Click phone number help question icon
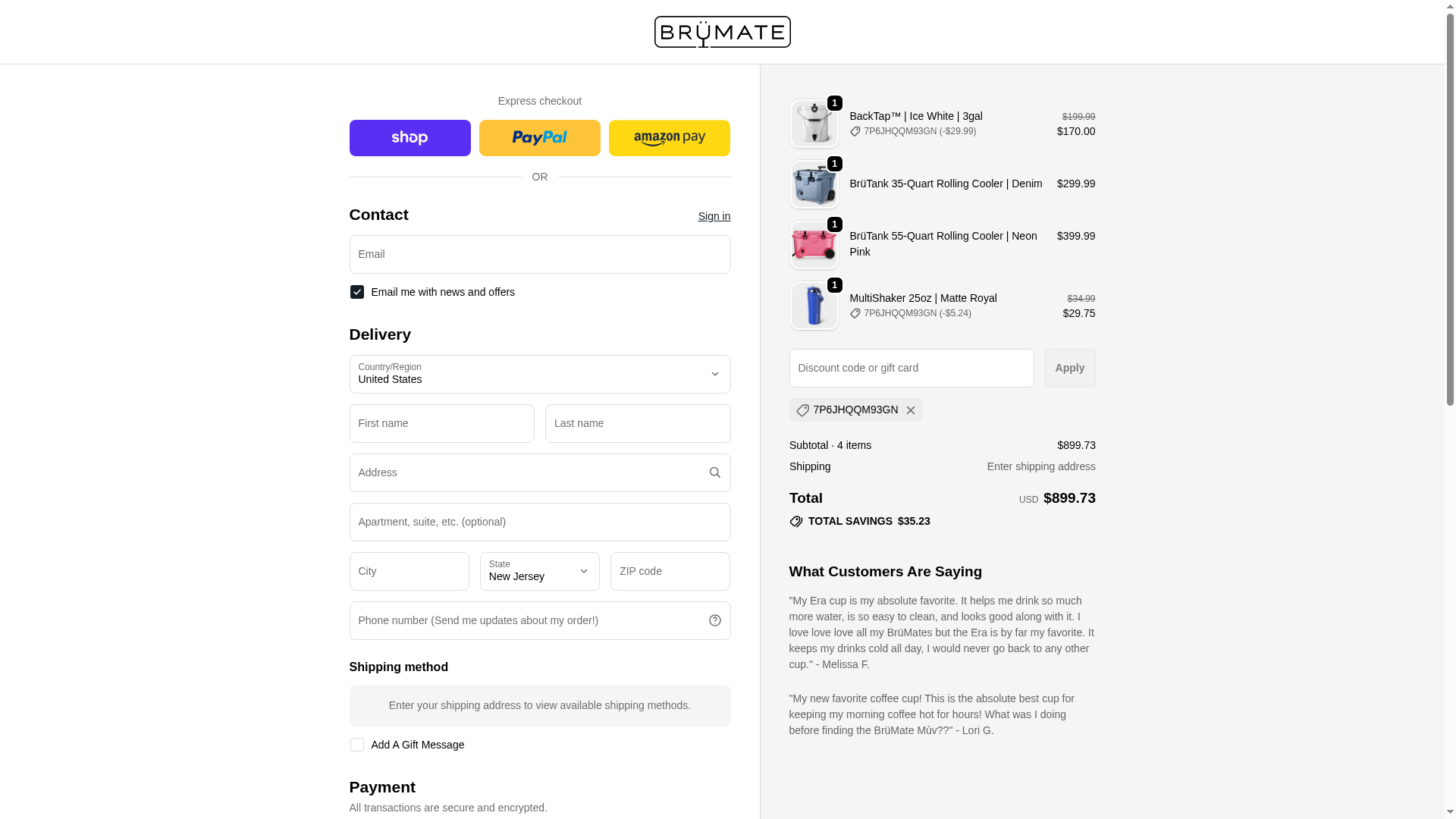The image size is (1456, 819). coord(714,620)
